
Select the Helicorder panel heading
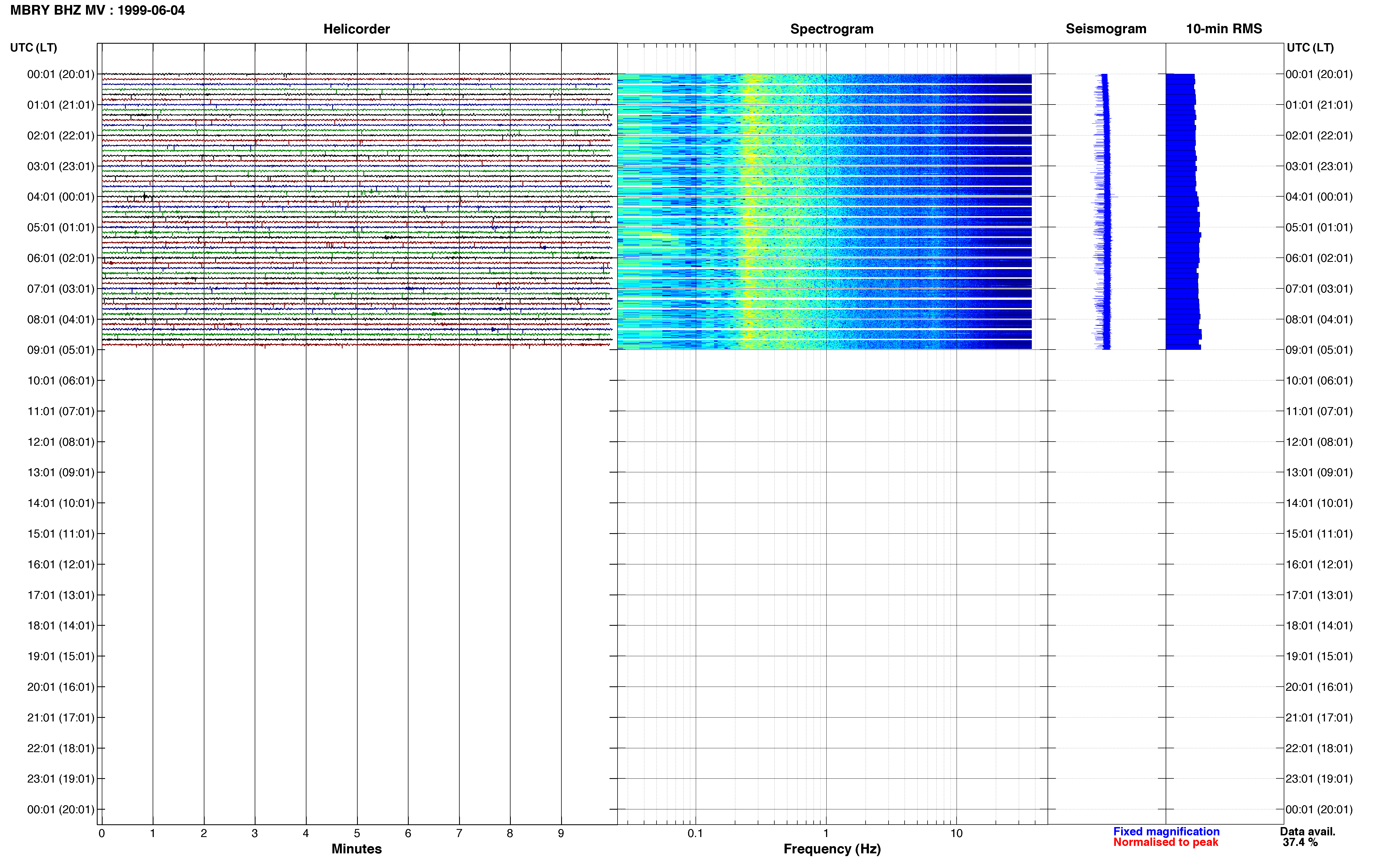tap(356, 29)
